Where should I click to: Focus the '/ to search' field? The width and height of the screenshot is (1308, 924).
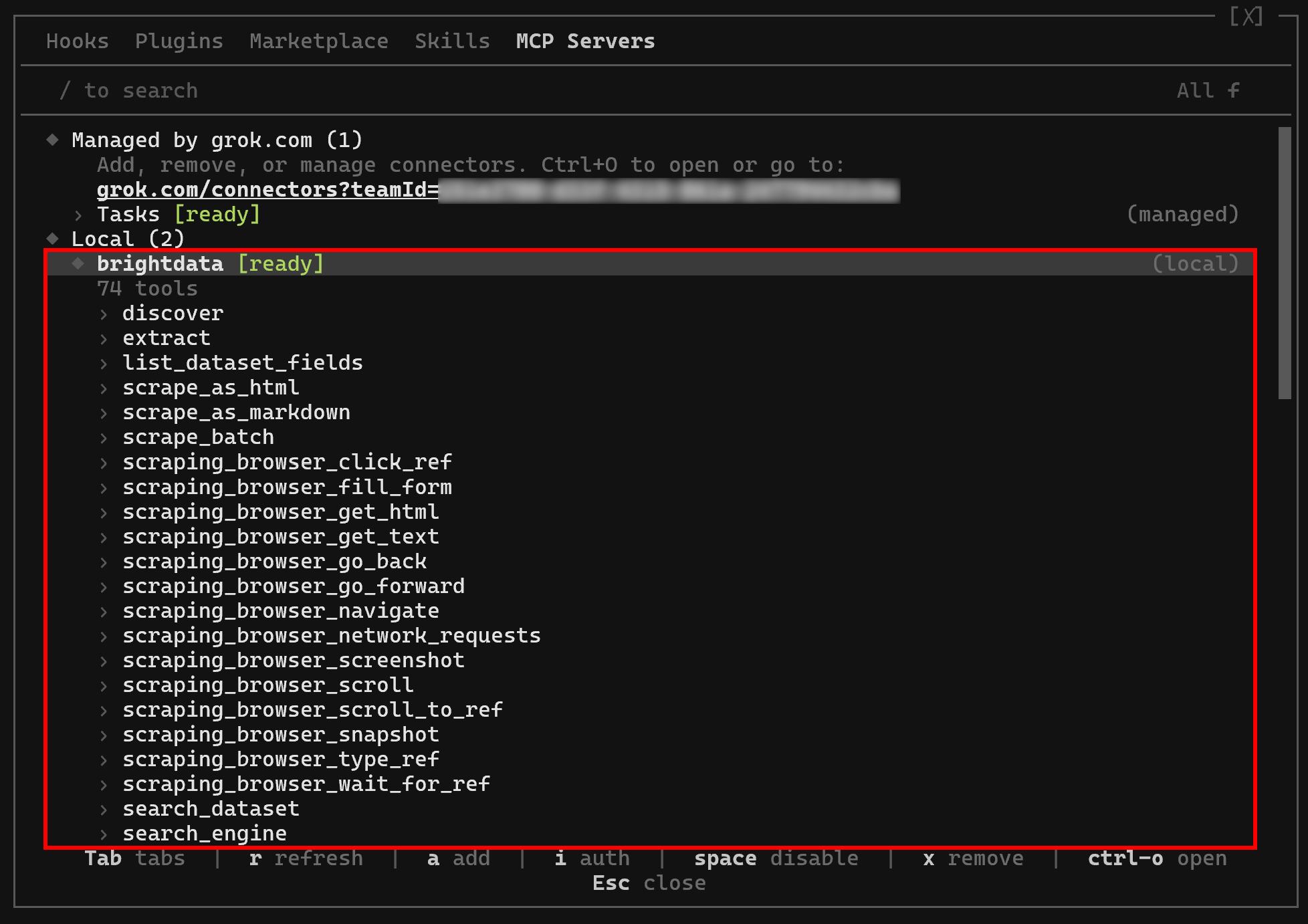(x=128, y=91)
